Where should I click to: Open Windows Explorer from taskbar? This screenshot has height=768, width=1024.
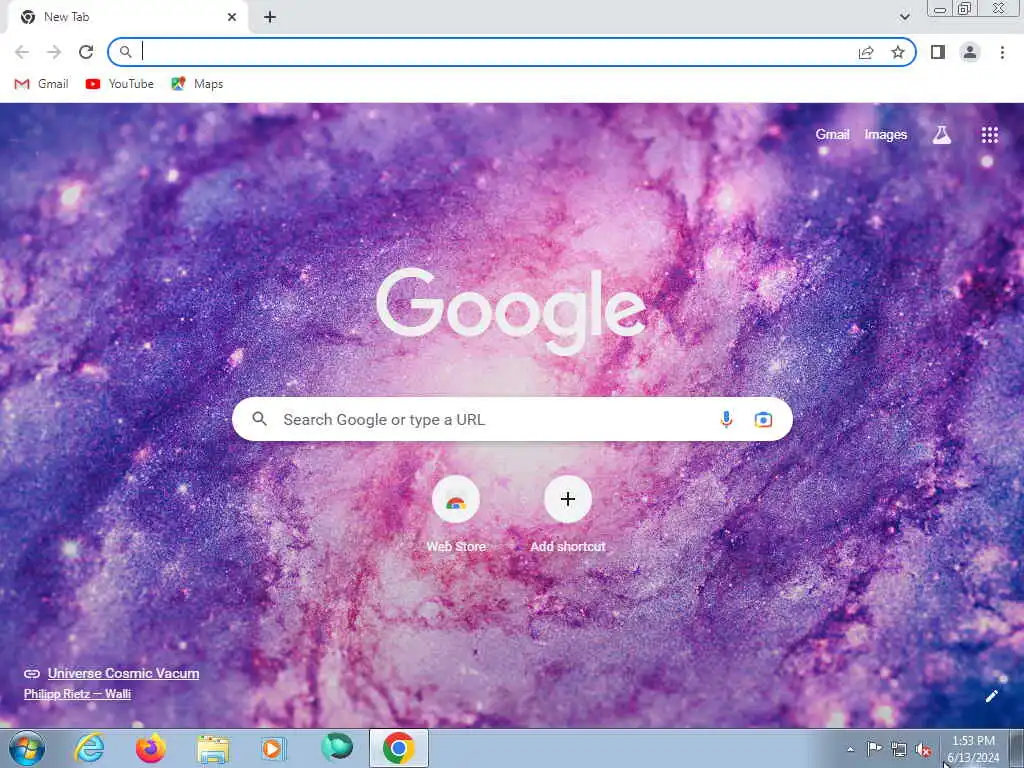click(x=213, y=749)
